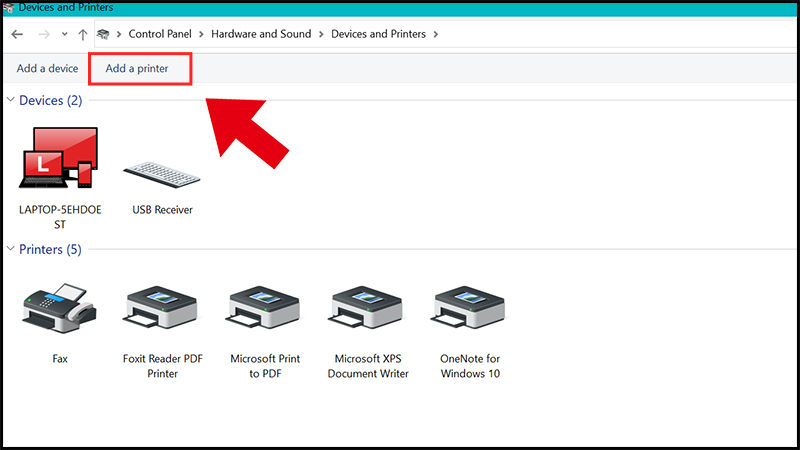Click the title bar printer icon
800x450 pixels.
8,7
